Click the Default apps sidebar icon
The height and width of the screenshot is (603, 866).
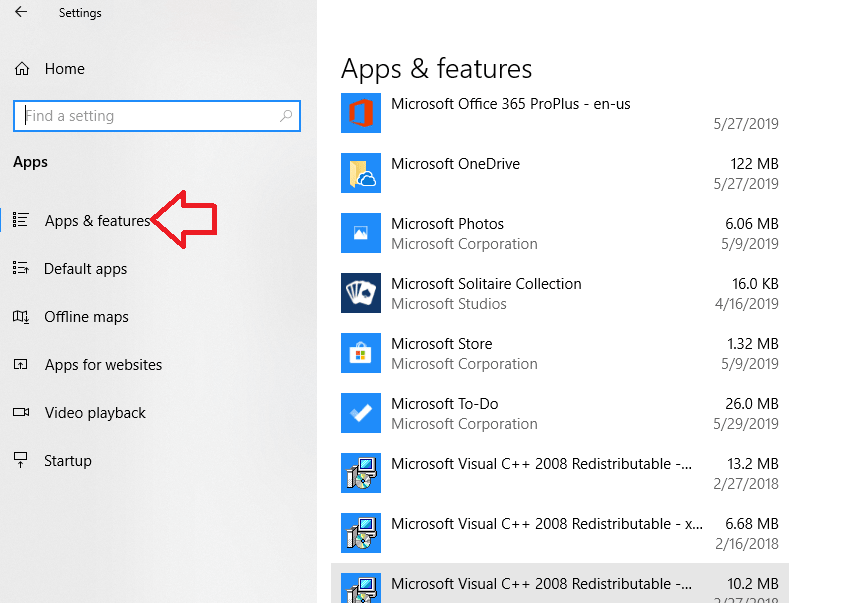tap(22, 269)
